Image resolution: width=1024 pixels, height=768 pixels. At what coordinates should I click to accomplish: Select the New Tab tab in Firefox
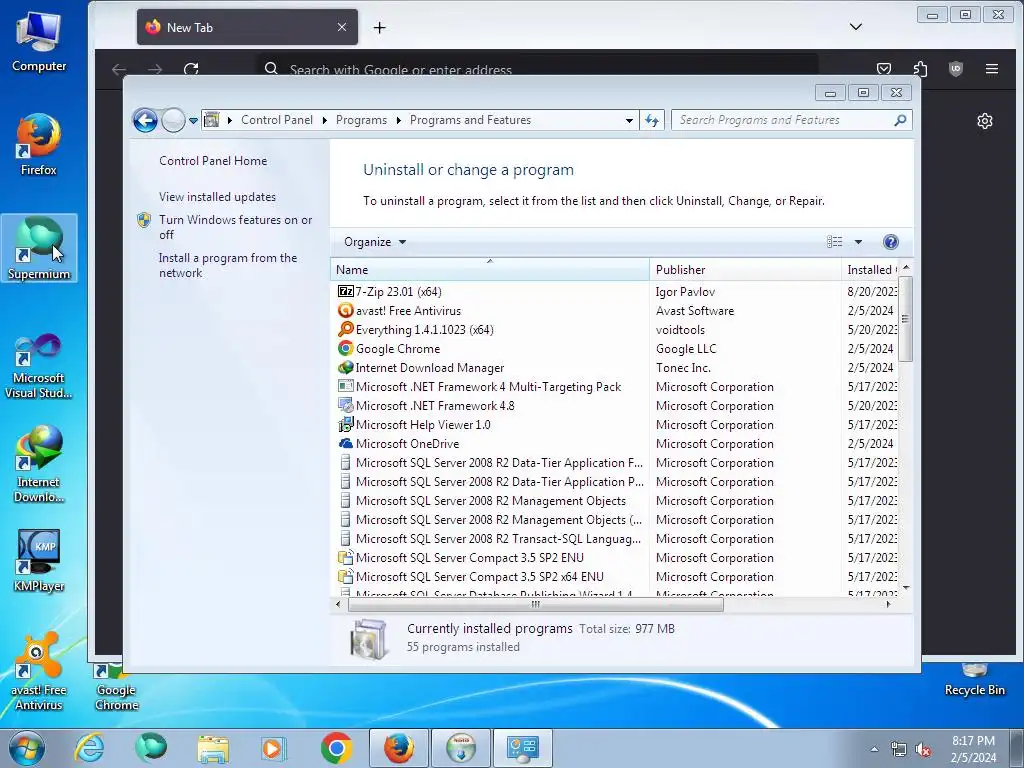[247, 27]
